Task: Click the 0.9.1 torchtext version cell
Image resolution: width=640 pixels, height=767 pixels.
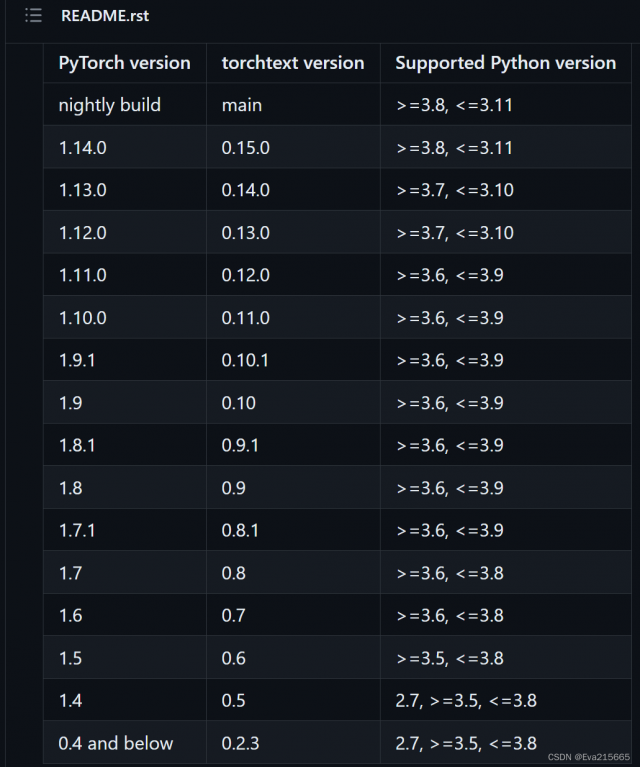Action: [x=240, y=445]
